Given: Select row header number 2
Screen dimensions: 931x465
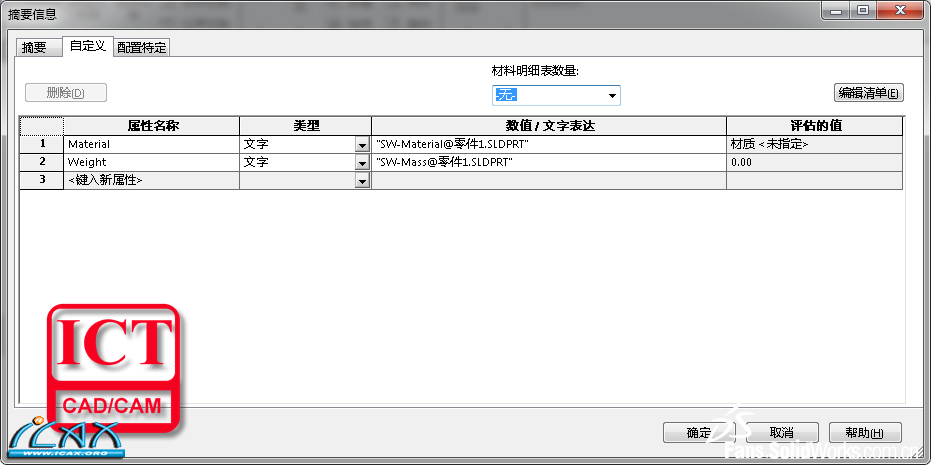Looking at the screenshot, I should point(42,162).
